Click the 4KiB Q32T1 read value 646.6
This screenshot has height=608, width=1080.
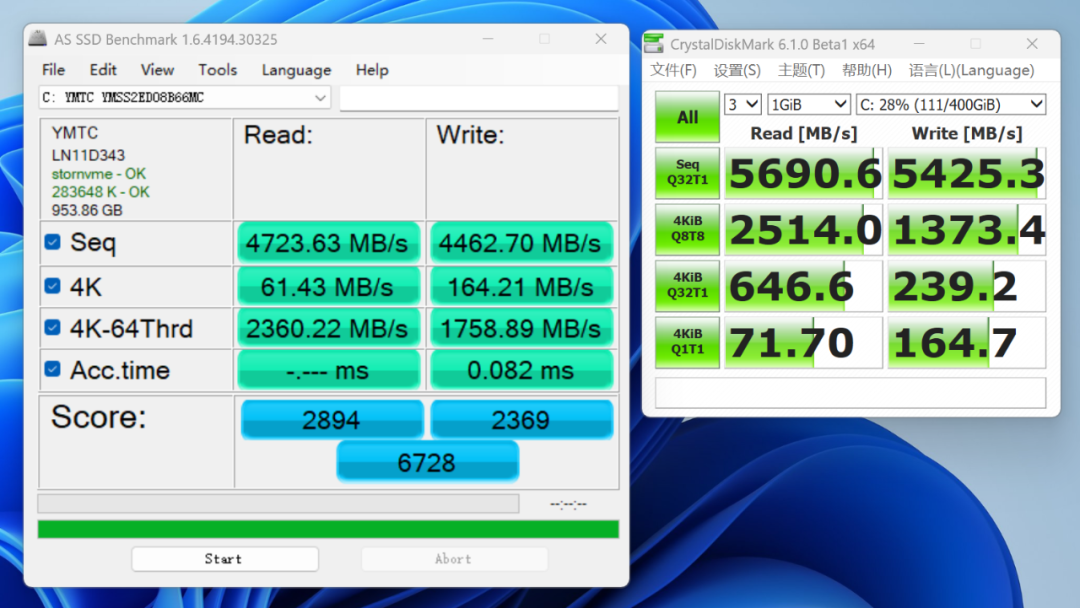[x=803, y=286]
